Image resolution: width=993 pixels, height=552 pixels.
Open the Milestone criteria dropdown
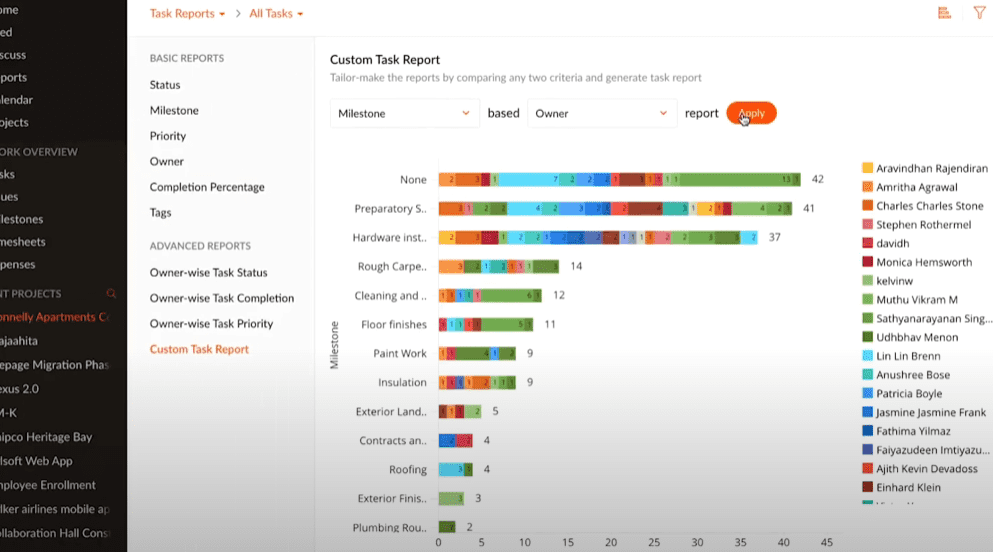[x=403, y=114]
